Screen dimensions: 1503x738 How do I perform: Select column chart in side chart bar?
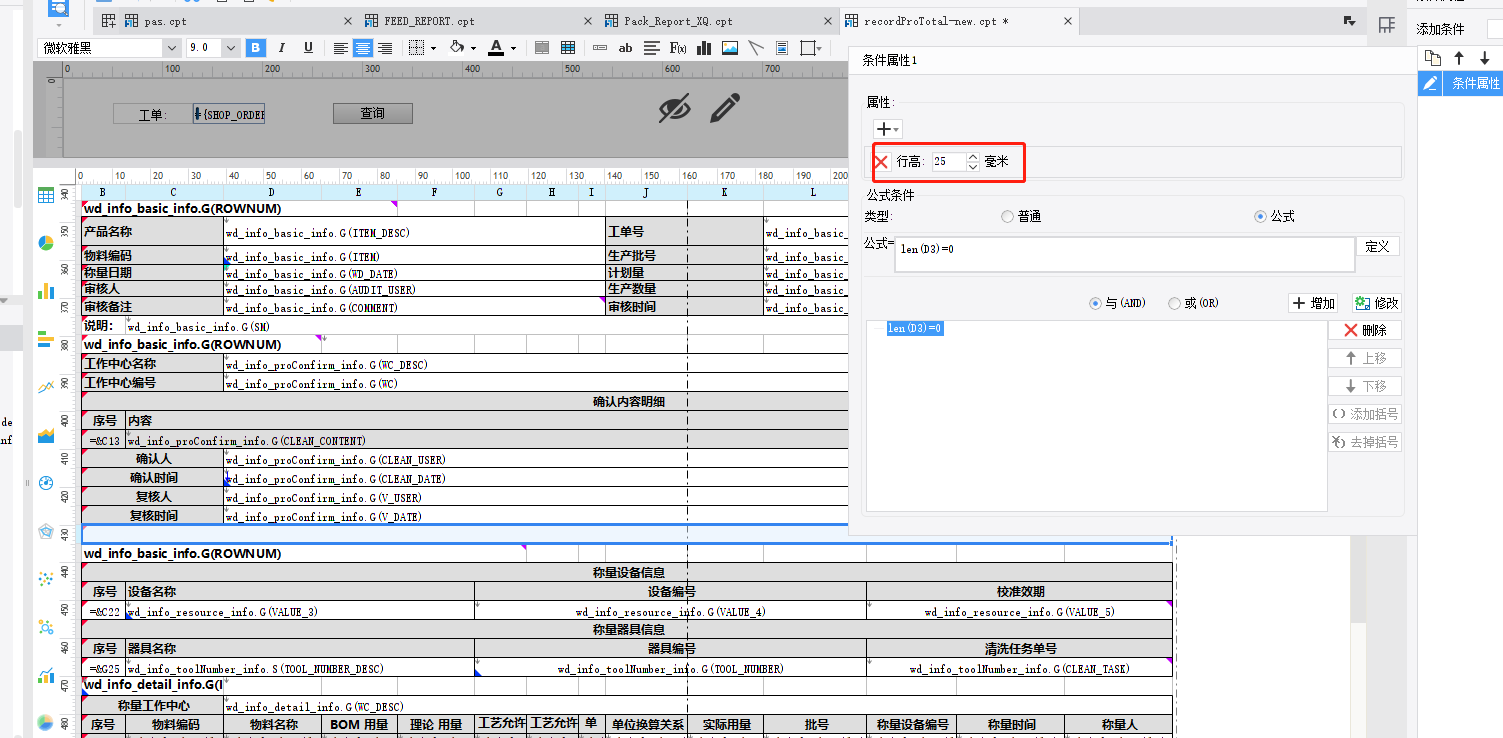[x=45, y=291]
